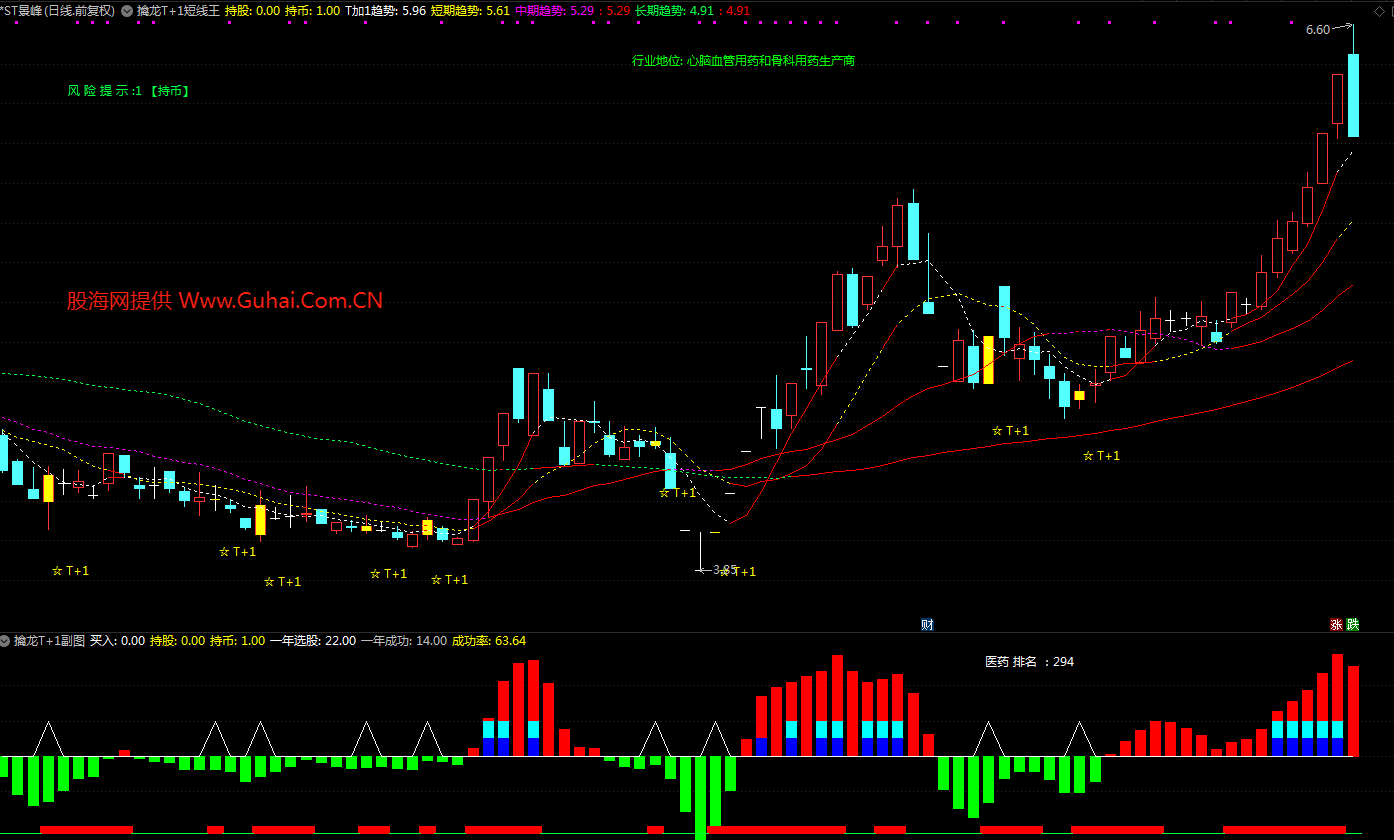Click the 3.85 low price label
The height and width of the screenshot is (840, 1394).
pos(724,569)
